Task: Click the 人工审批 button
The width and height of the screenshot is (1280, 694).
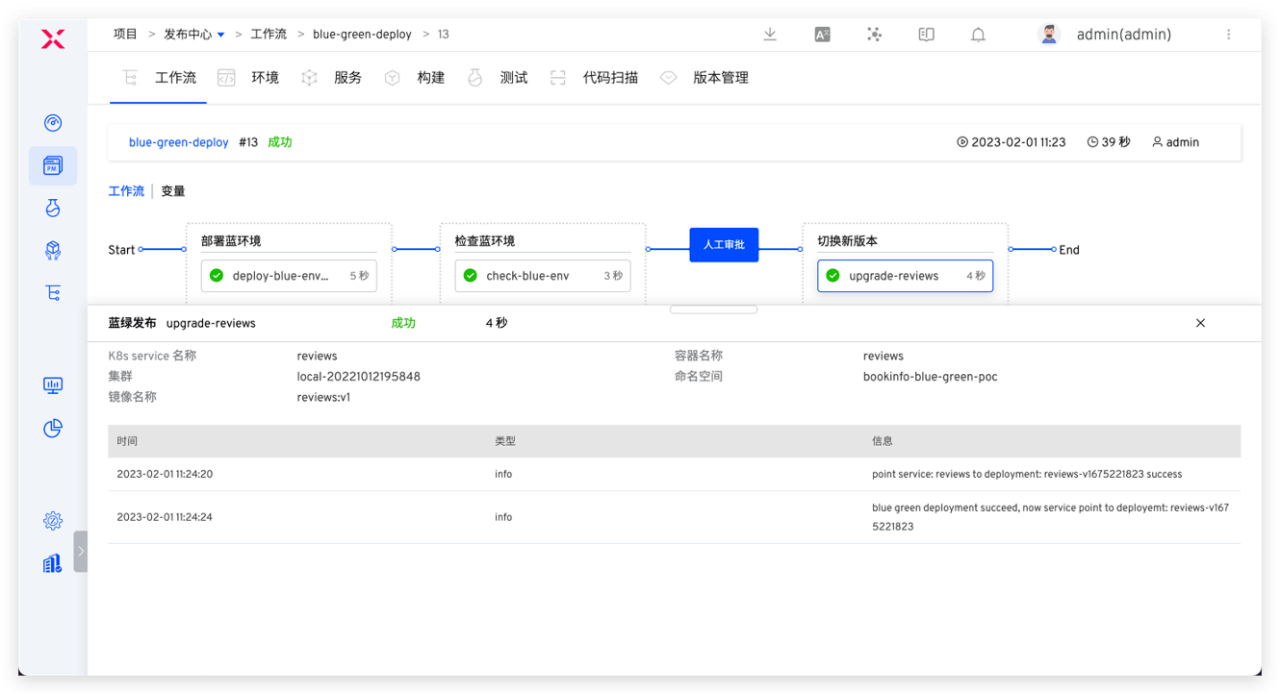Action: tap(723, 245)
